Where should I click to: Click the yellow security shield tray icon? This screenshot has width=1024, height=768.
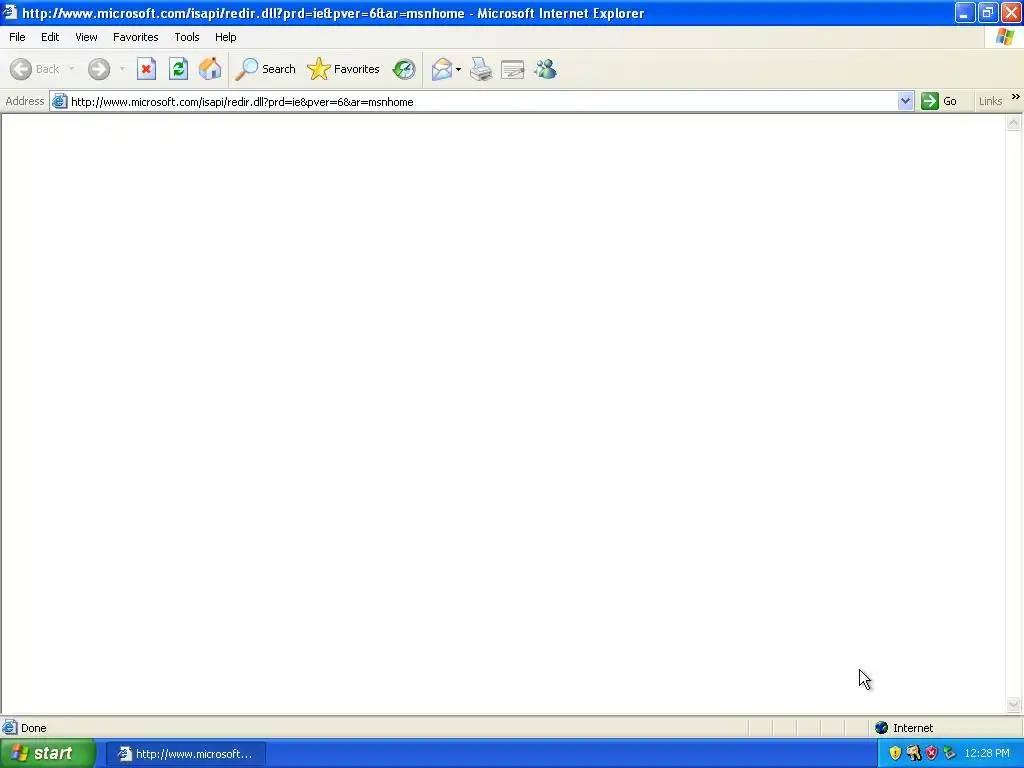coord(895,753)
